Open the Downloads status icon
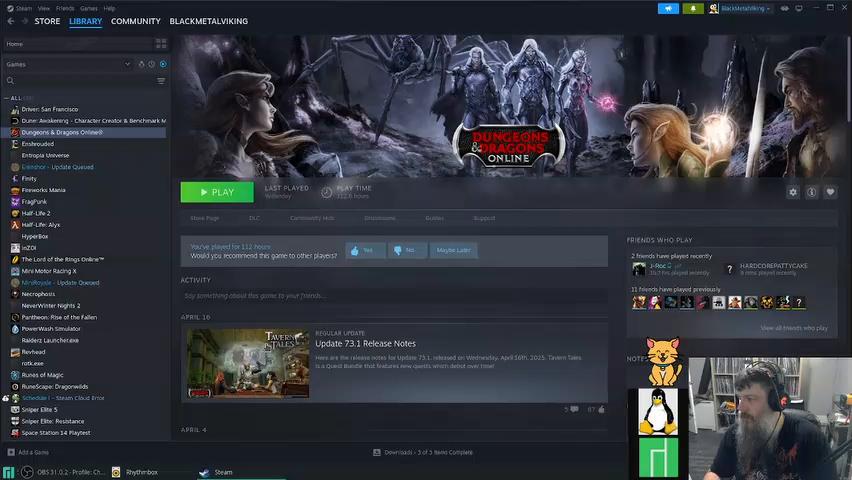Screen dimensions: 852x480 point(377,452)
